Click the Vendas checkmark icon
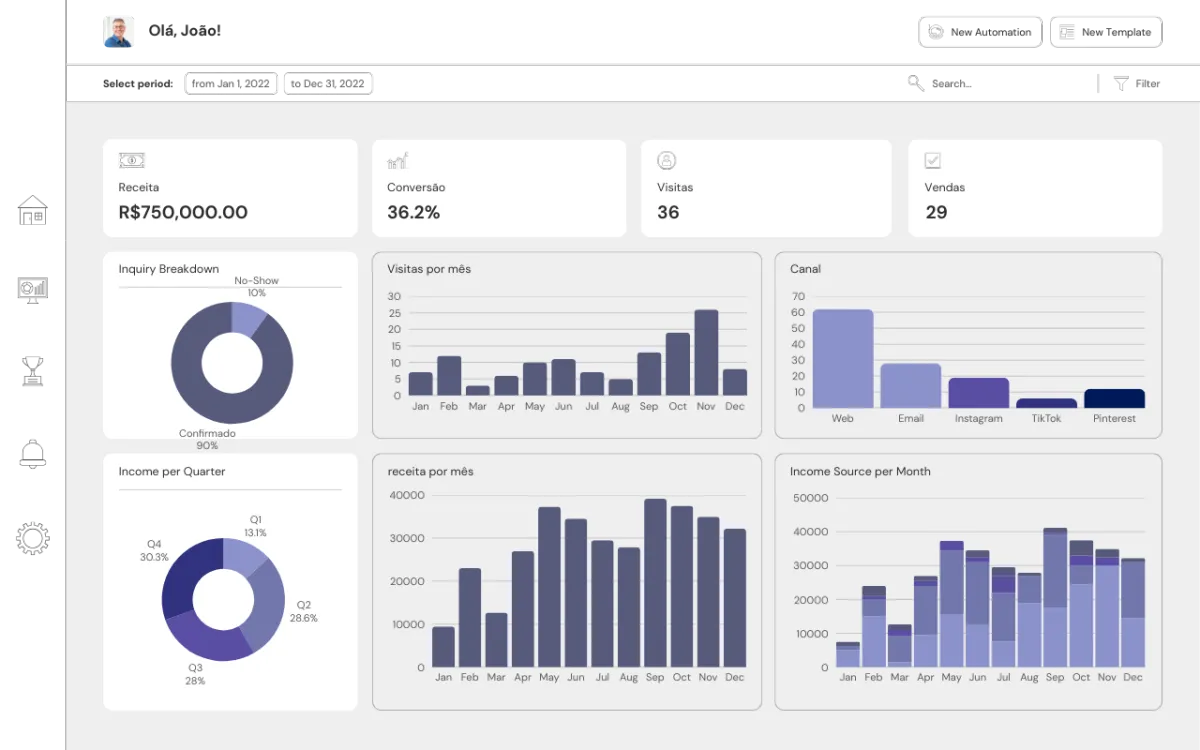 pos(933,160)
